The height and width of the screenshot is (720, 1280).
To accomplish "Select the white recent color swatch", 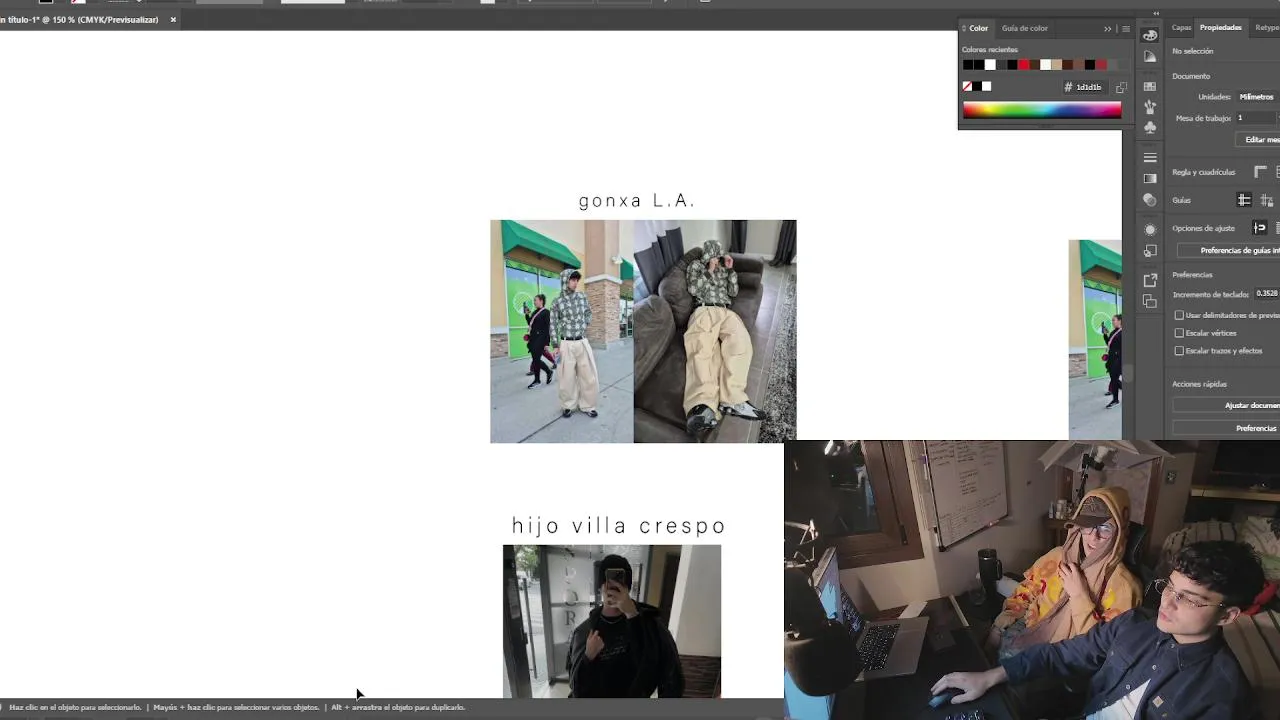I will point(990,65).
